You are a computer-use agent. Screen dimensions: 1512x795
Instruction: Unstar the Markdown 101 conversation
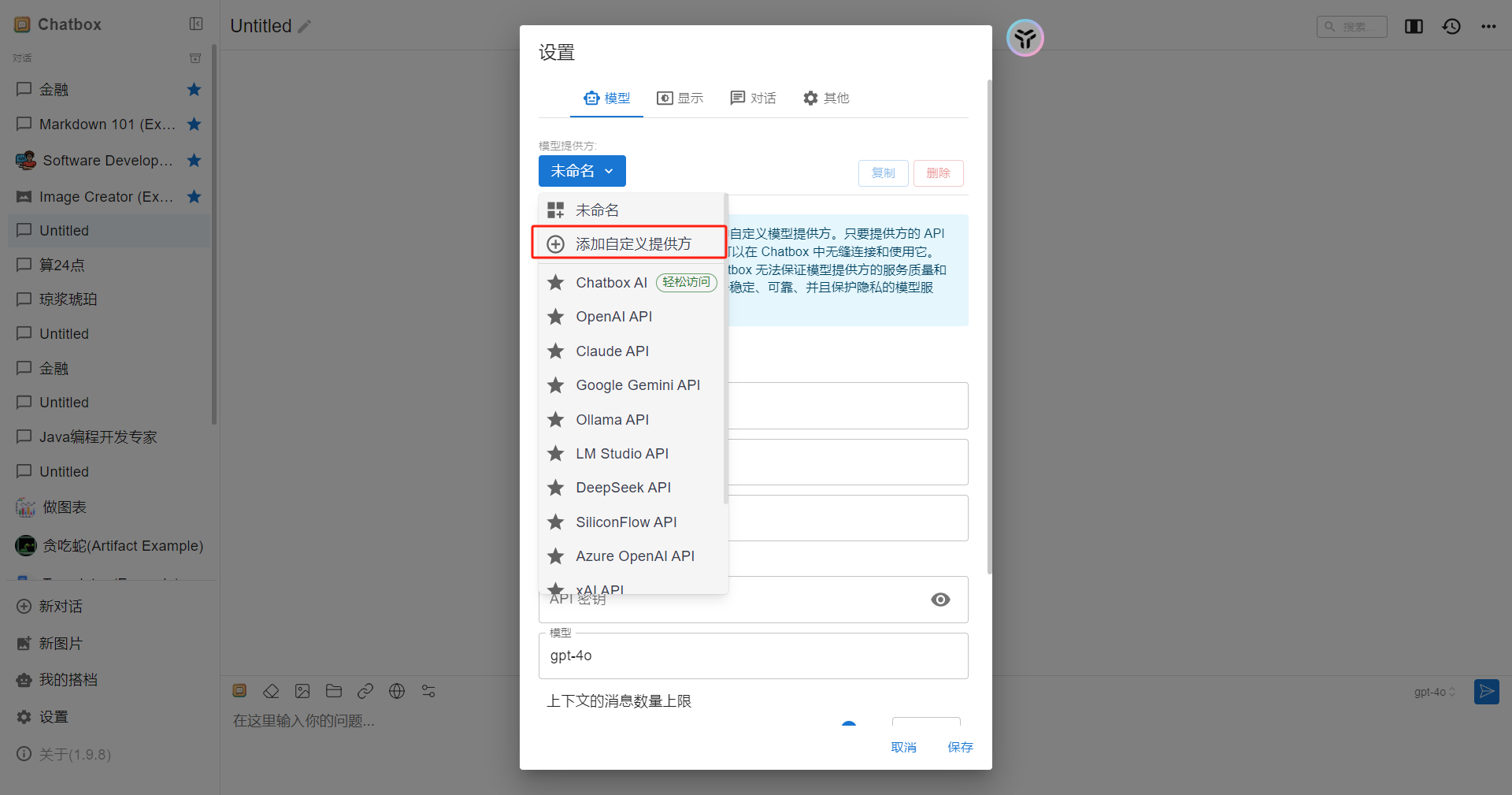tap(195, 124)
